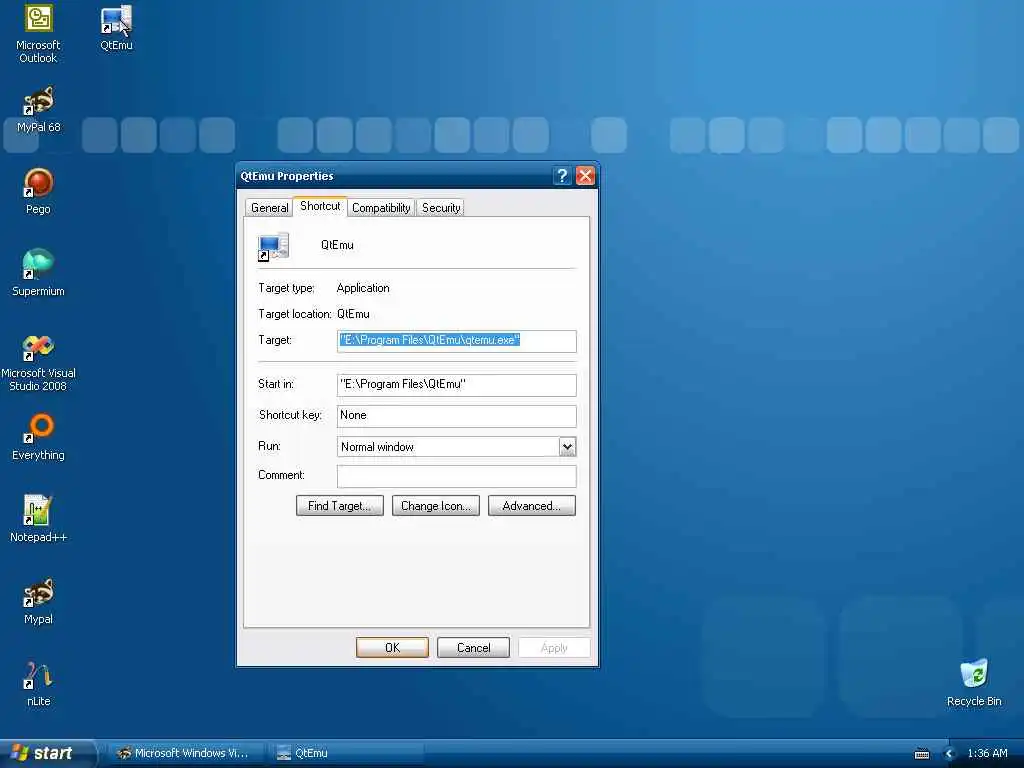1024x768 pixels.
Task: Click the Find Target... button
Action: tap(340, 505)
